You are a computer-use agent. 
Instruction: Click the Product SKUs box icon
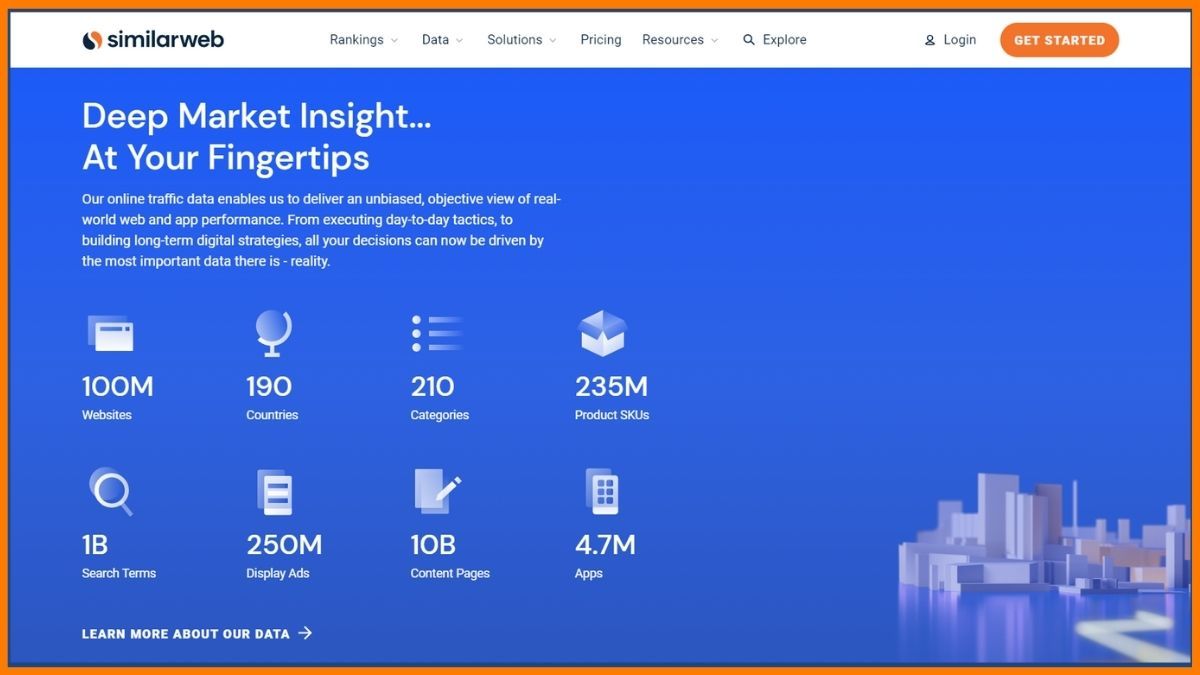[x=603, y=332]
